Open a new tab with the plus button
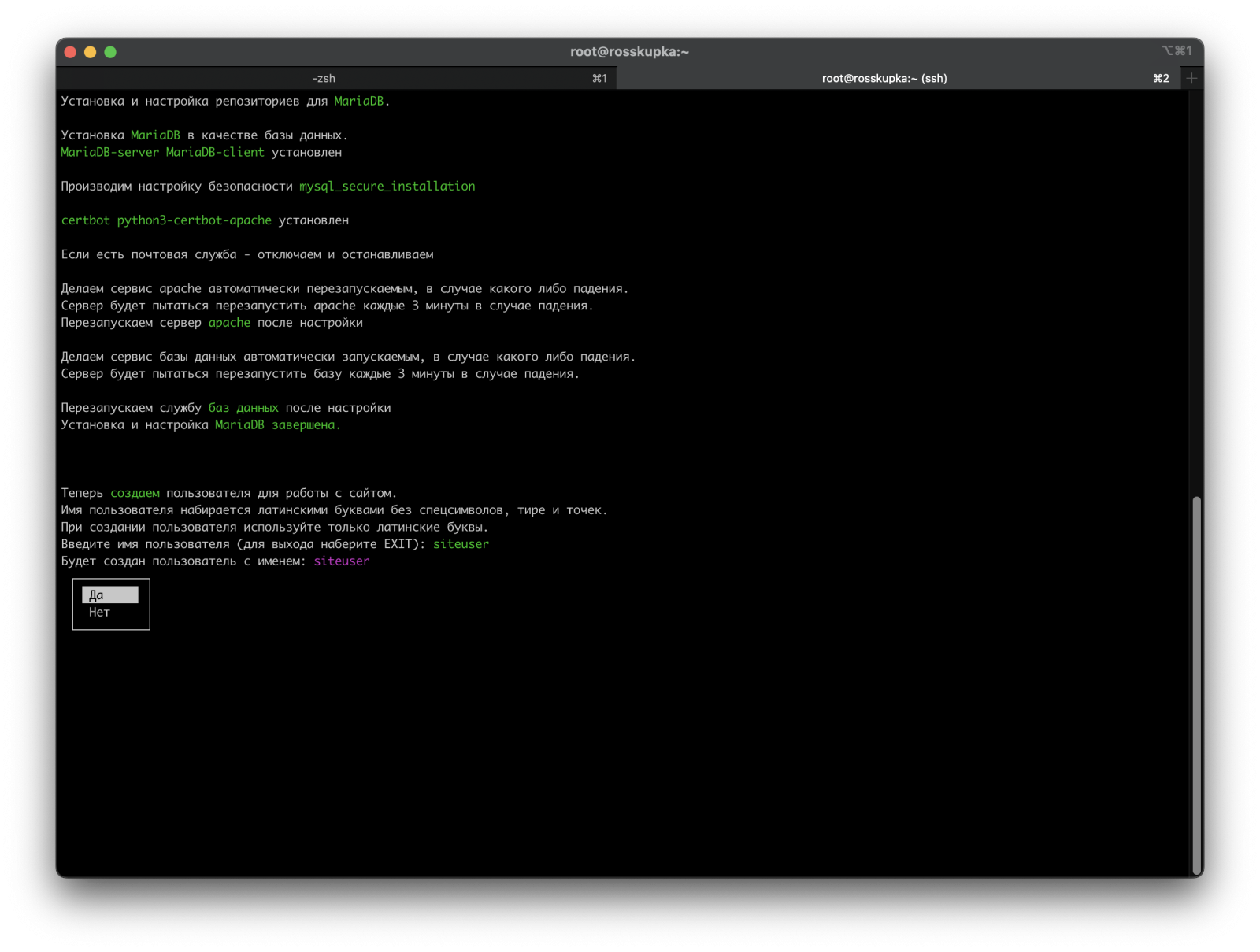Screen dimensions: 1260x952 click(1191, 78)
